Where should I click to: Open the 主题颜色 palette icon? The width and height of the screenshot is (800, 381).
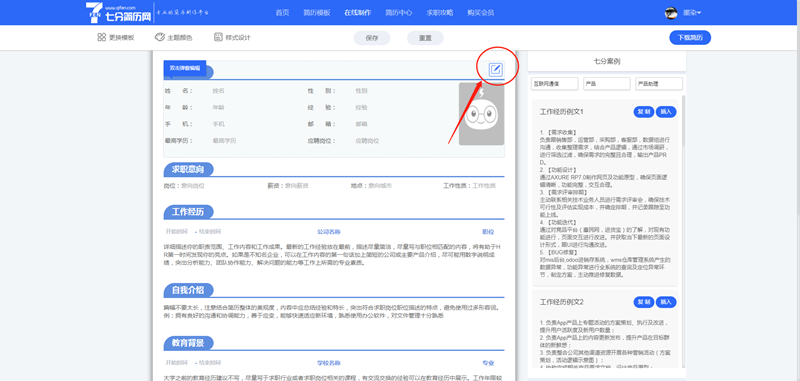160,37
